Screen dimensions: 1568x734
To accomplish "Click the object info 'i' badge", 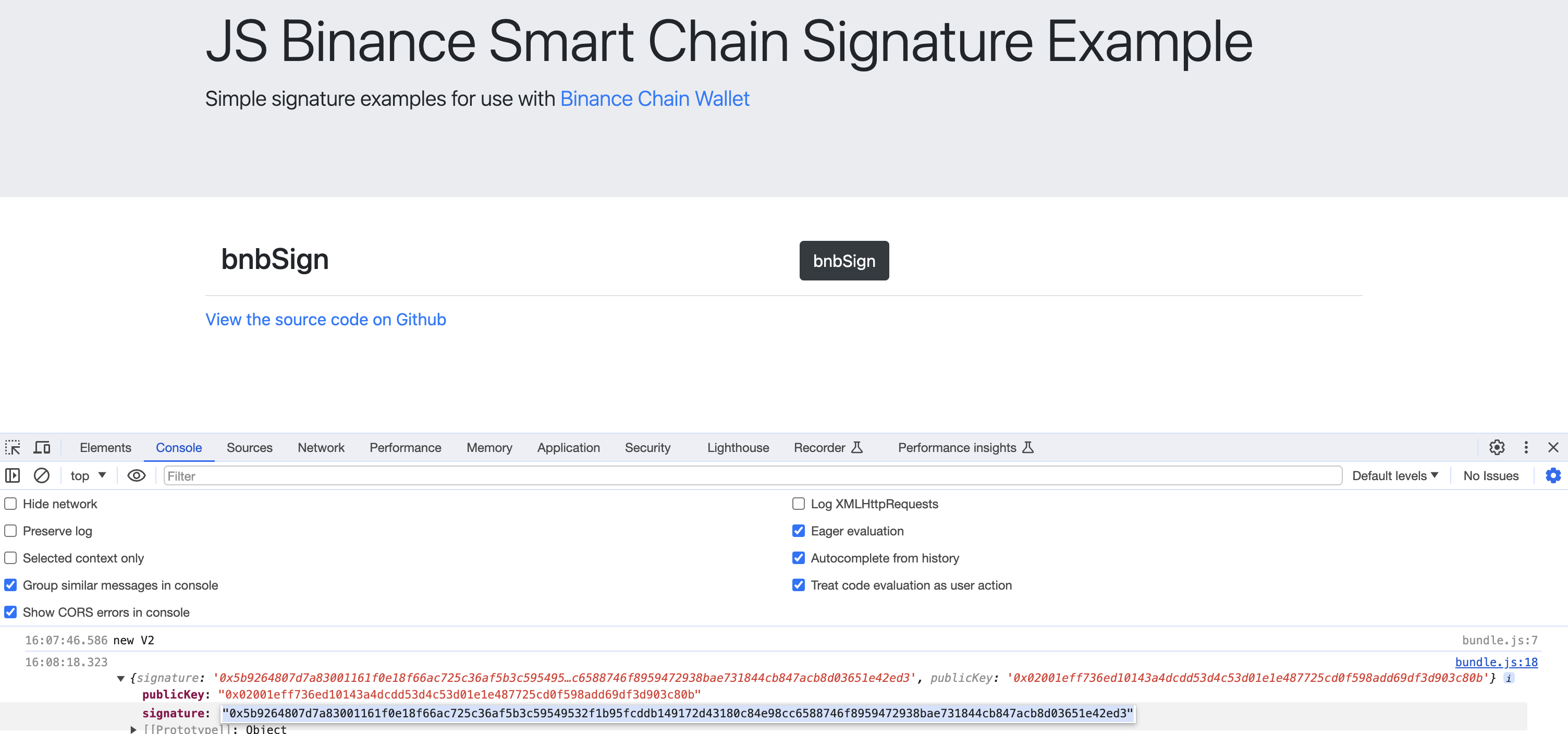I will pos(1509,678).
